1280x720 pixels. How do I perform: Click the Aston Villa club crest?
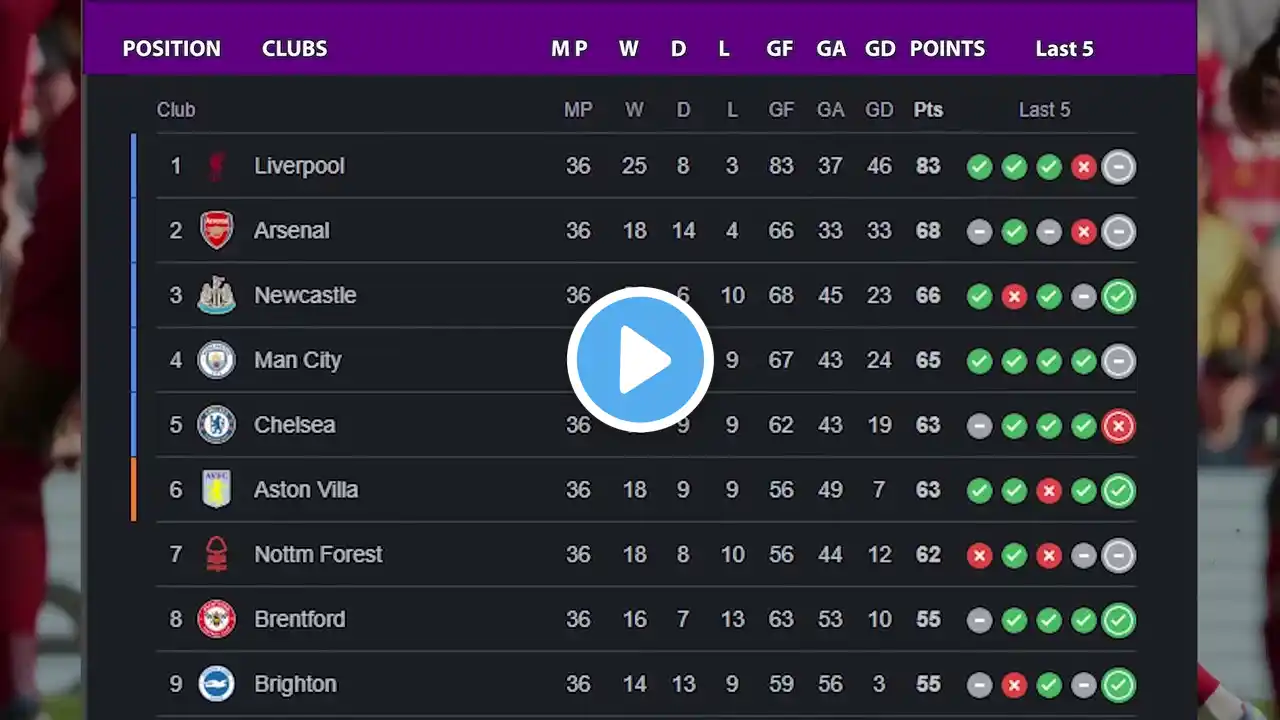coord(216,489)
